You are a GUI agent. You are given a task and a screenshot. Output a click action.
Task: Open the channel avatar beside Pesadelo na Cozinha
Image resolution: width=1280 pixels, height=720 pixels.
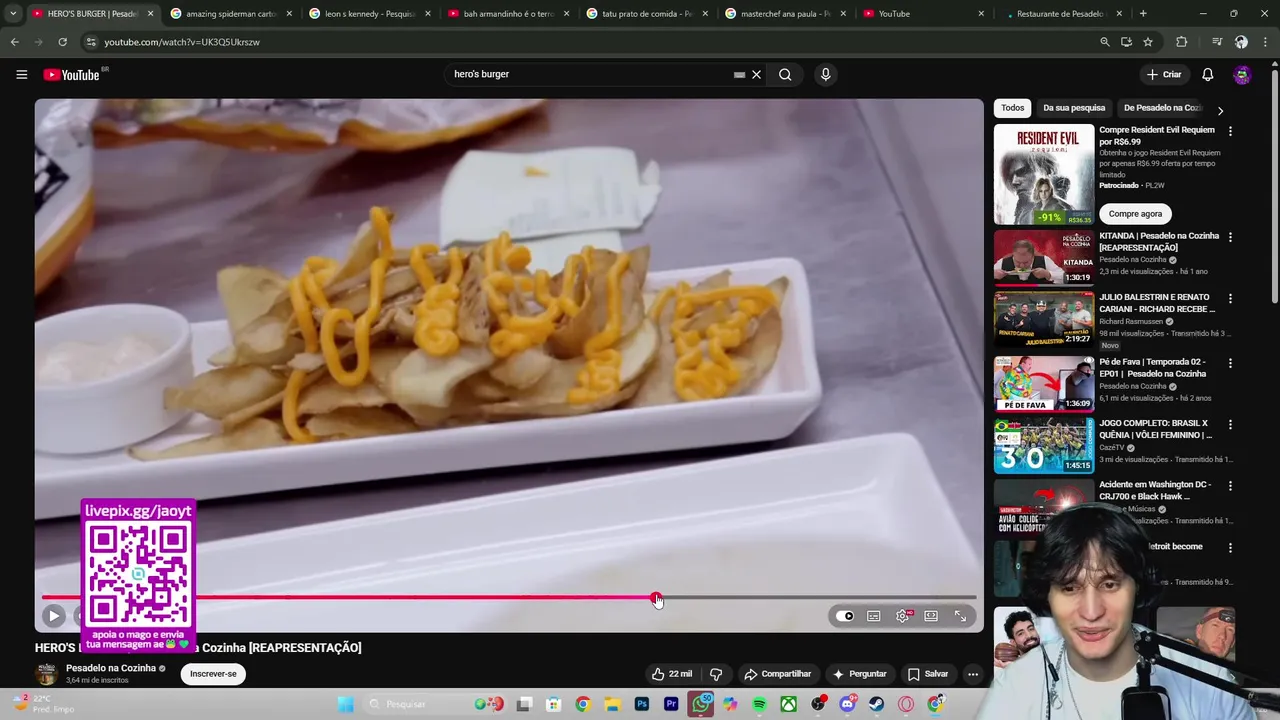46,674
